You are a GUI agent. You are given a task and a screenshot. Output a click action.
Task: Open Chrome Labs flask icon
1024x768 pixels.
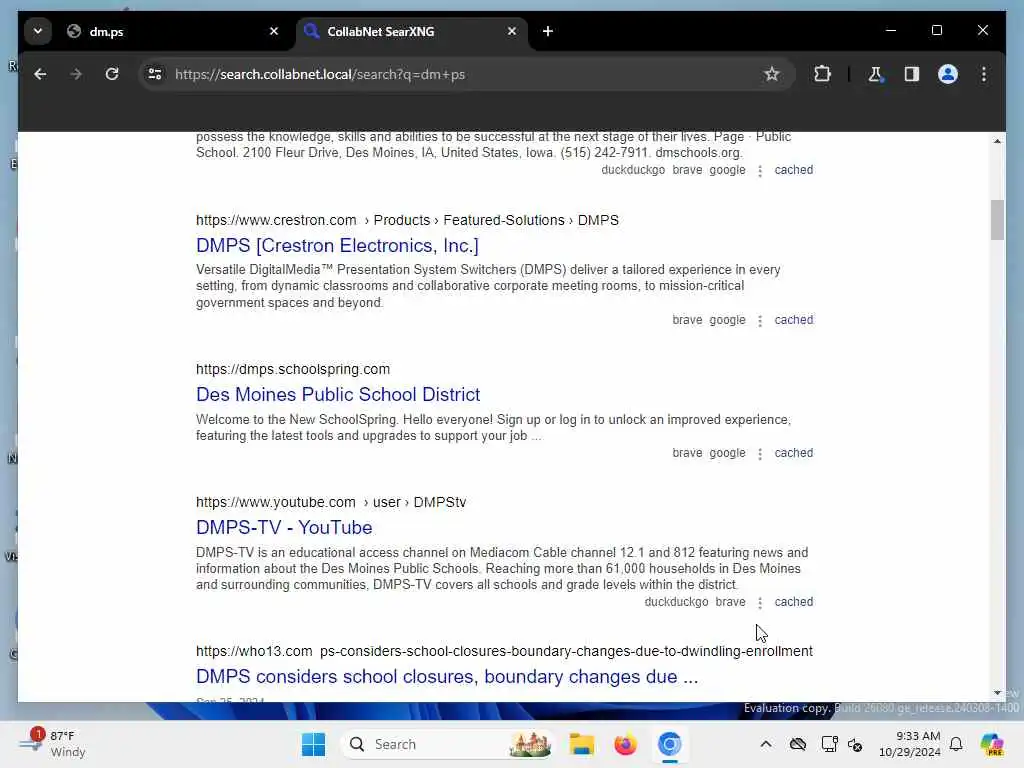tap(875, 74)
